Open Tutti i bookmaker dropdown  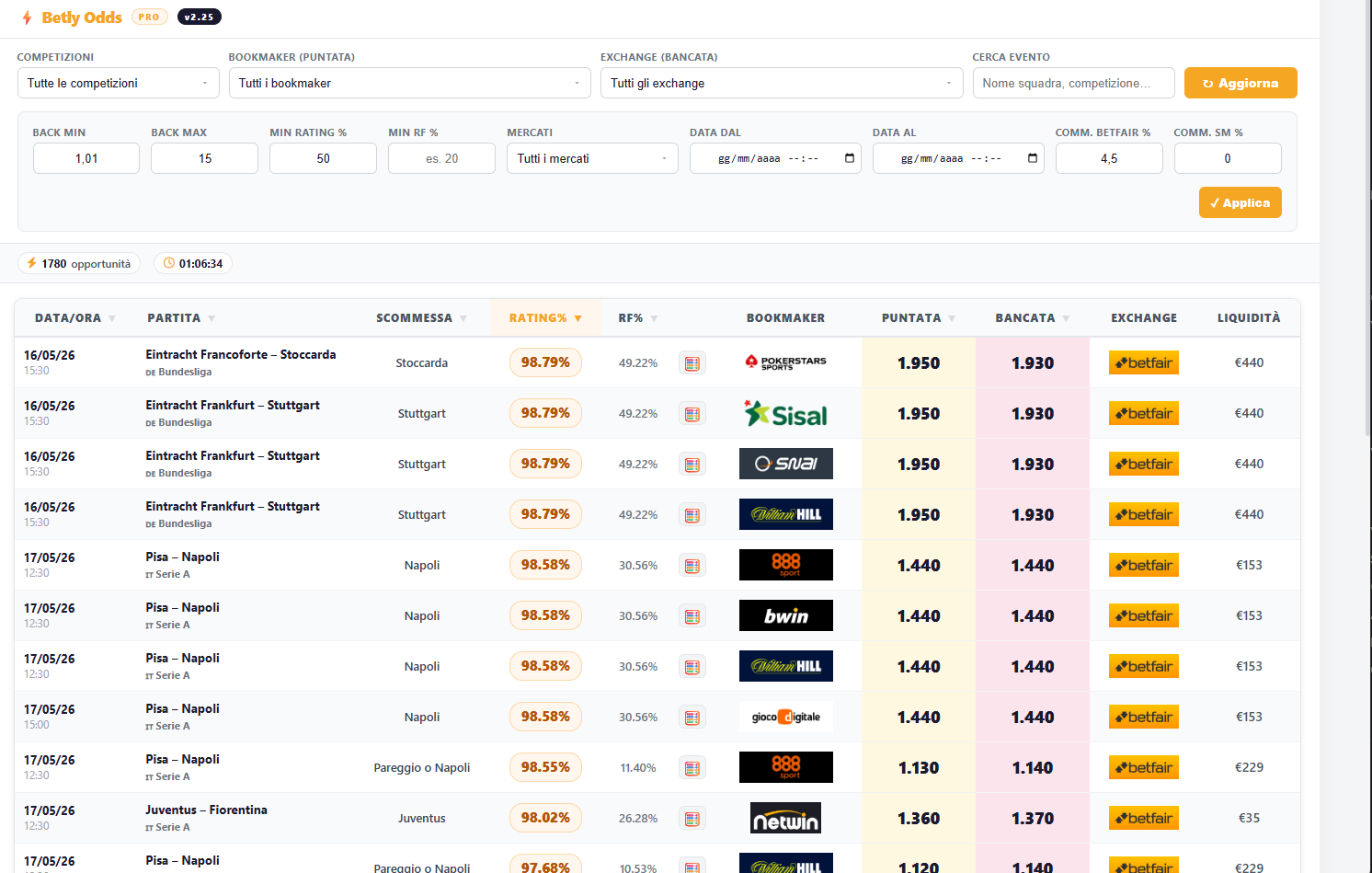(x=409, y=83)
